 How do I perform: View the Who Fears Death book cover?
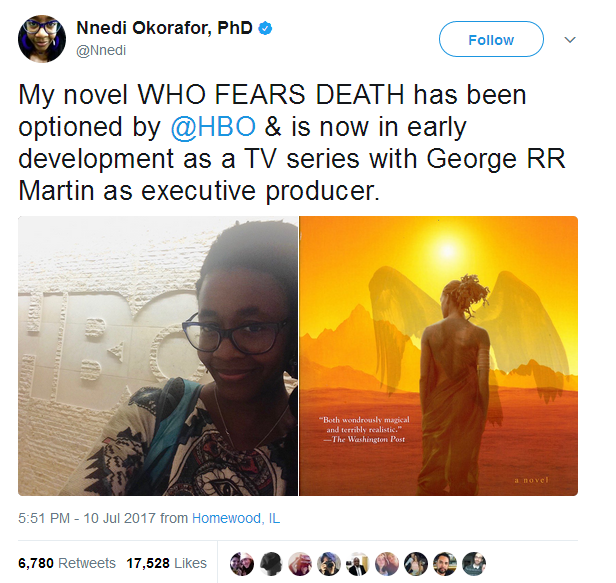click(x=438, y=356)
